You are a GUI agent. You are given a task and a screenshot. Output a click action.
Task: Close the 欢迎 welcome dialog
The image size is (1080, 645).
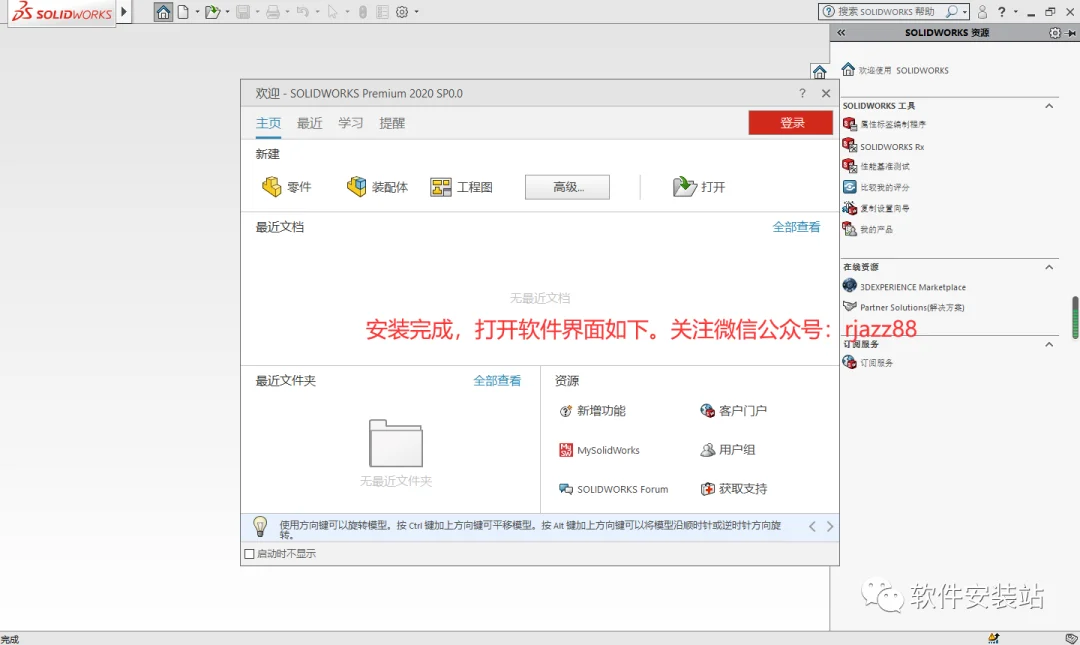point(826,94)
